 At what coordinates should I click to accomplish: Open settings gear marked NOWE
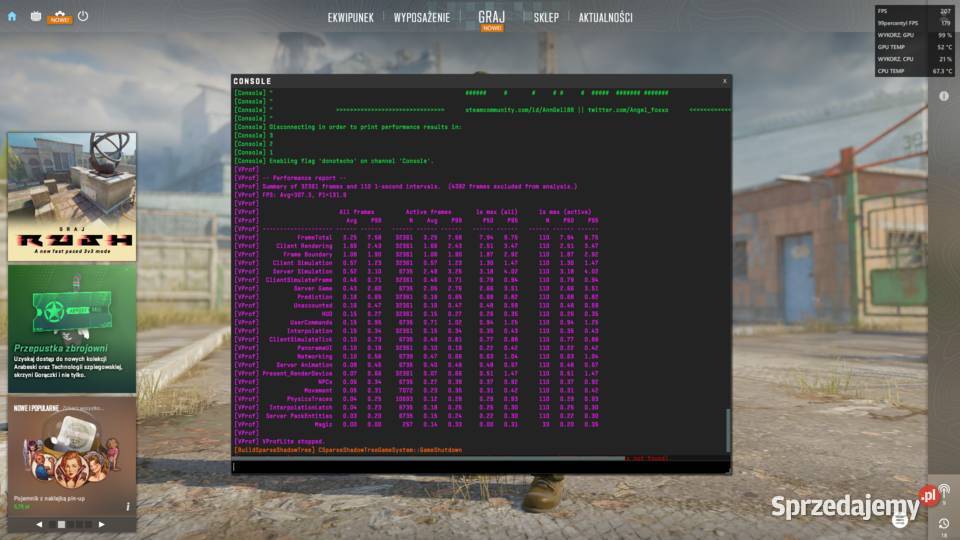(x=59, y=17)
